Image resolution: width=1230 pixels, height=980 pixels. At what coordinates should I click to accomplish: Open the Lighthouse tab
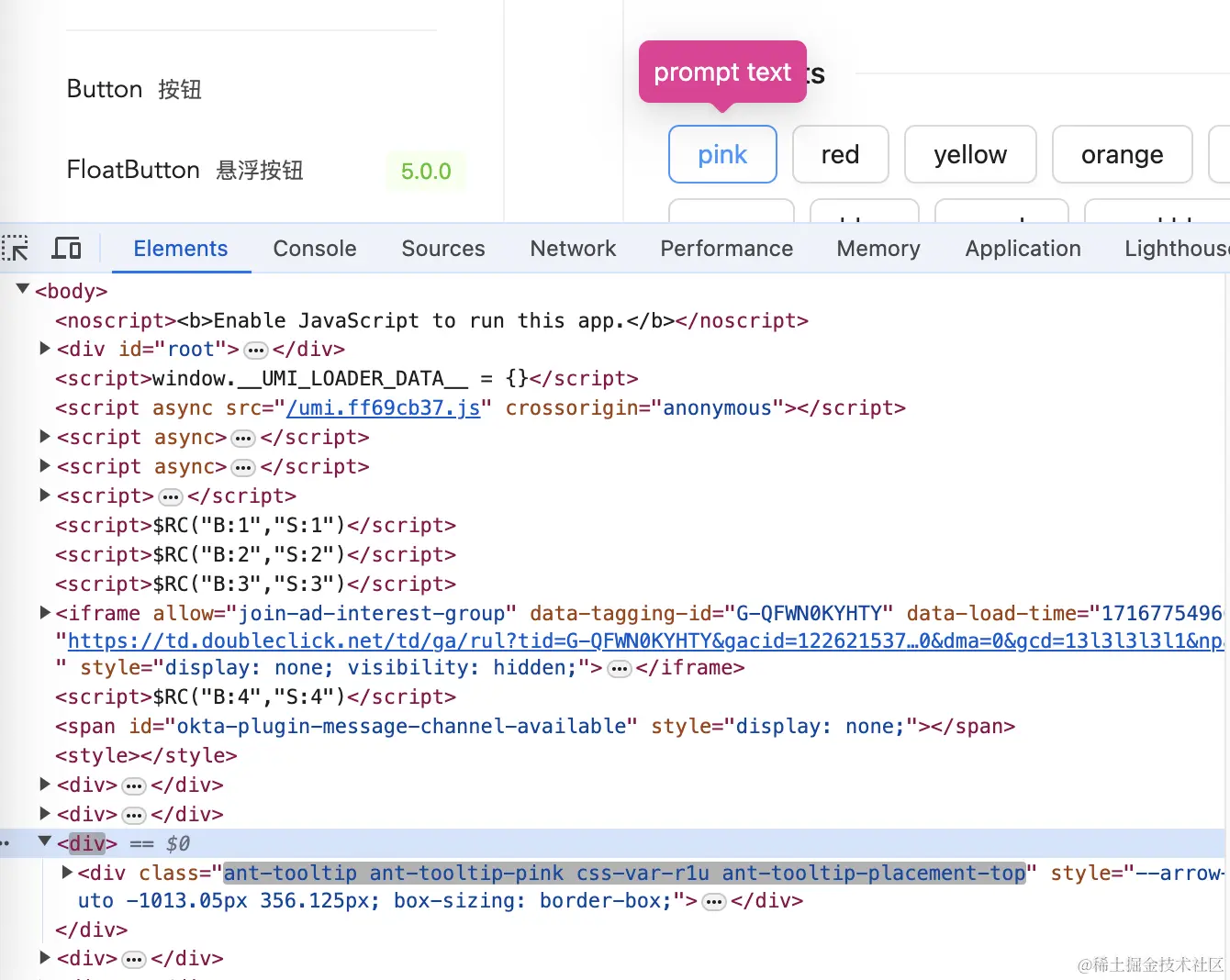pyautogui.click(x=1177, y=249)
